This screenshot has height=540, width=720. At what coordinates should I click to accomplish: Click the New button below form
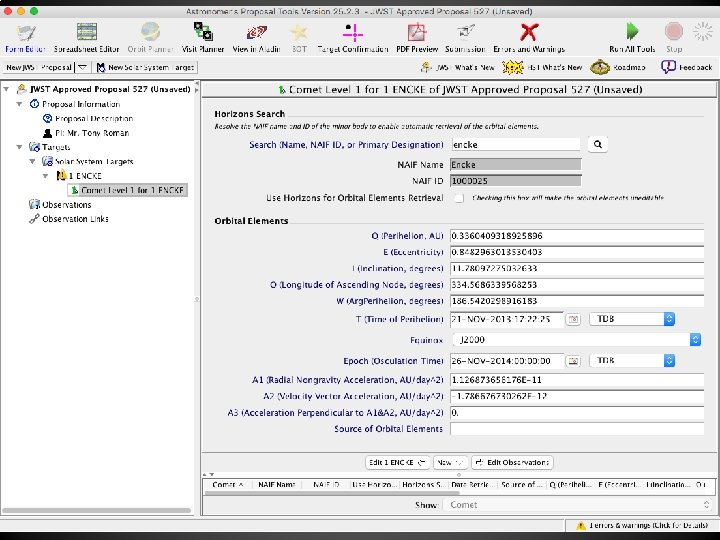coord(450,462)
